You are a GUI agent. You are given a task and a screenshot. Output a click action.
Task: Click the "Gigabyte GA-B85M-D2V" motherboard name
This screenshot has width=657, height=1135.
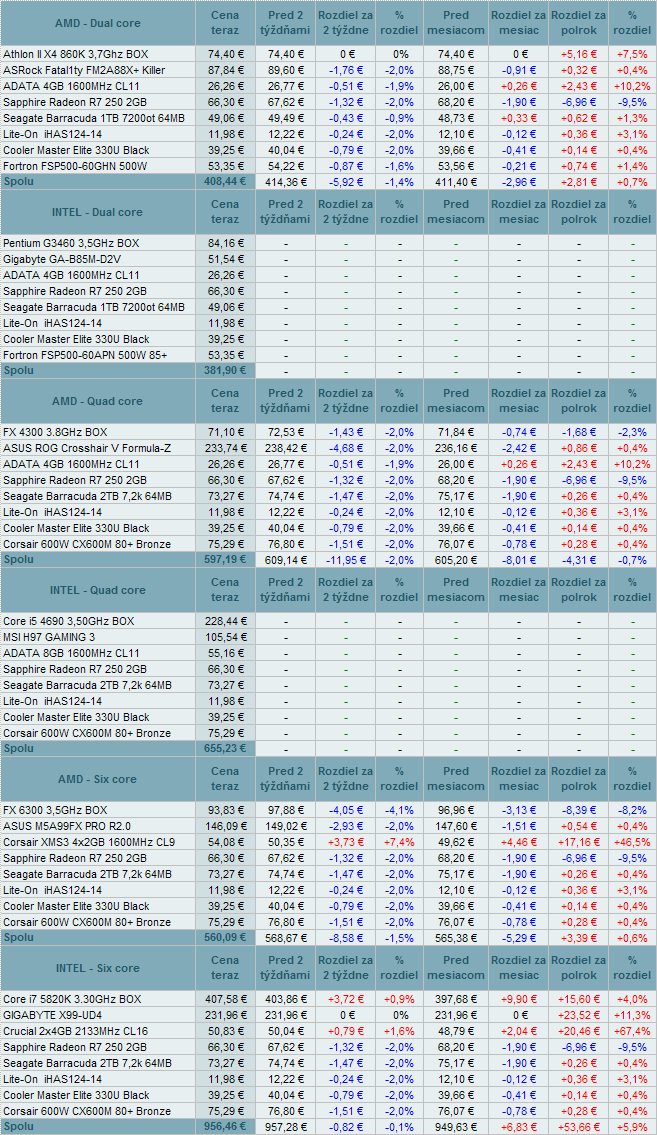tap(62, 259)
